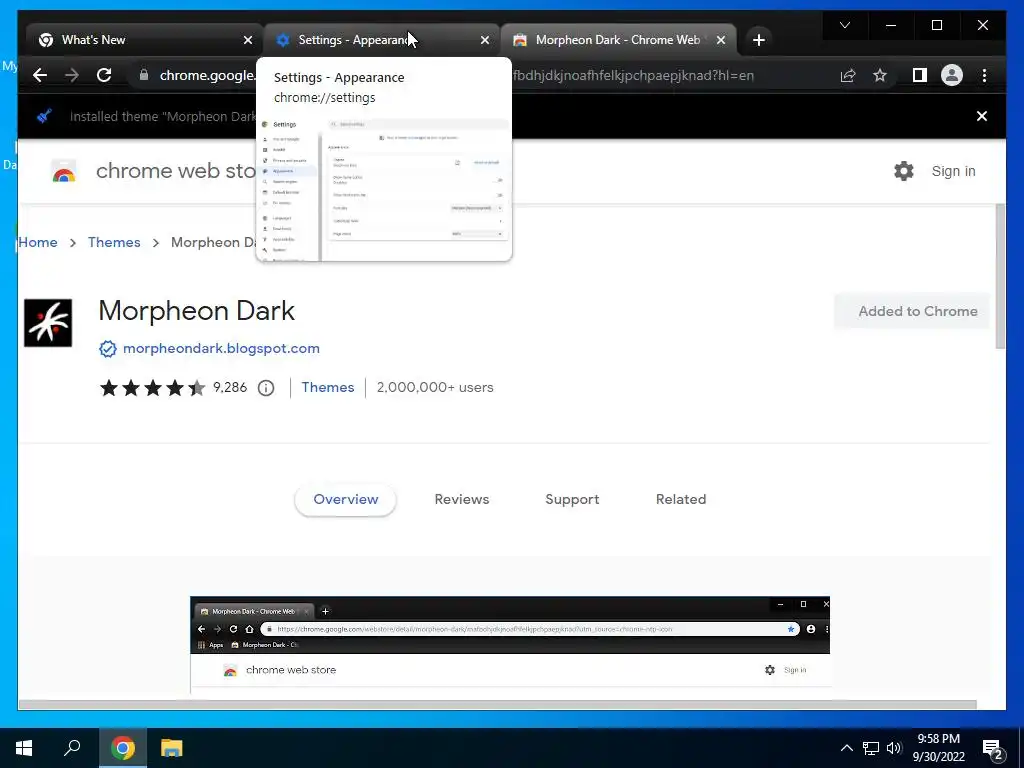Screen dimensions: 1024x768
Task: Reload the current page
Action: [104, 75]
